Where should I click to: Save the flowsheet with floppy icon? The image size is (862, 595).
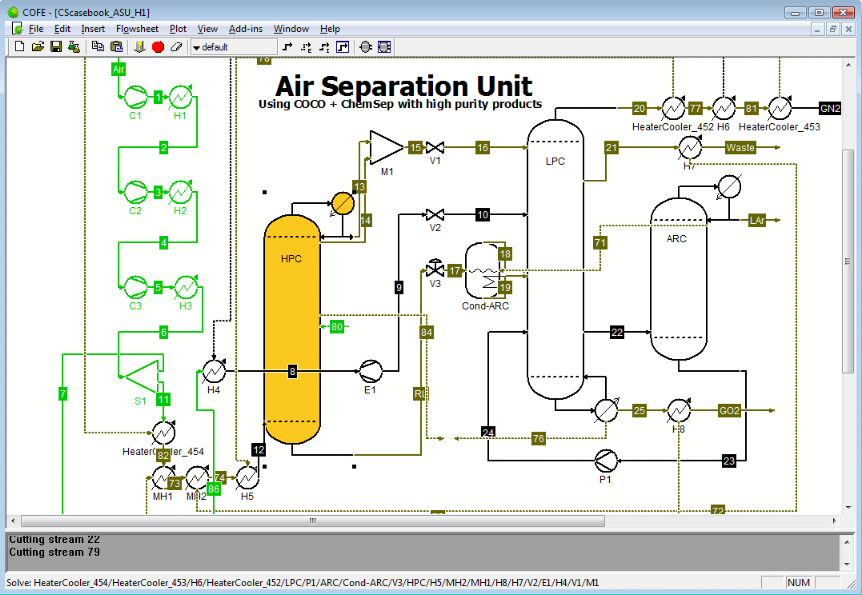56,47
